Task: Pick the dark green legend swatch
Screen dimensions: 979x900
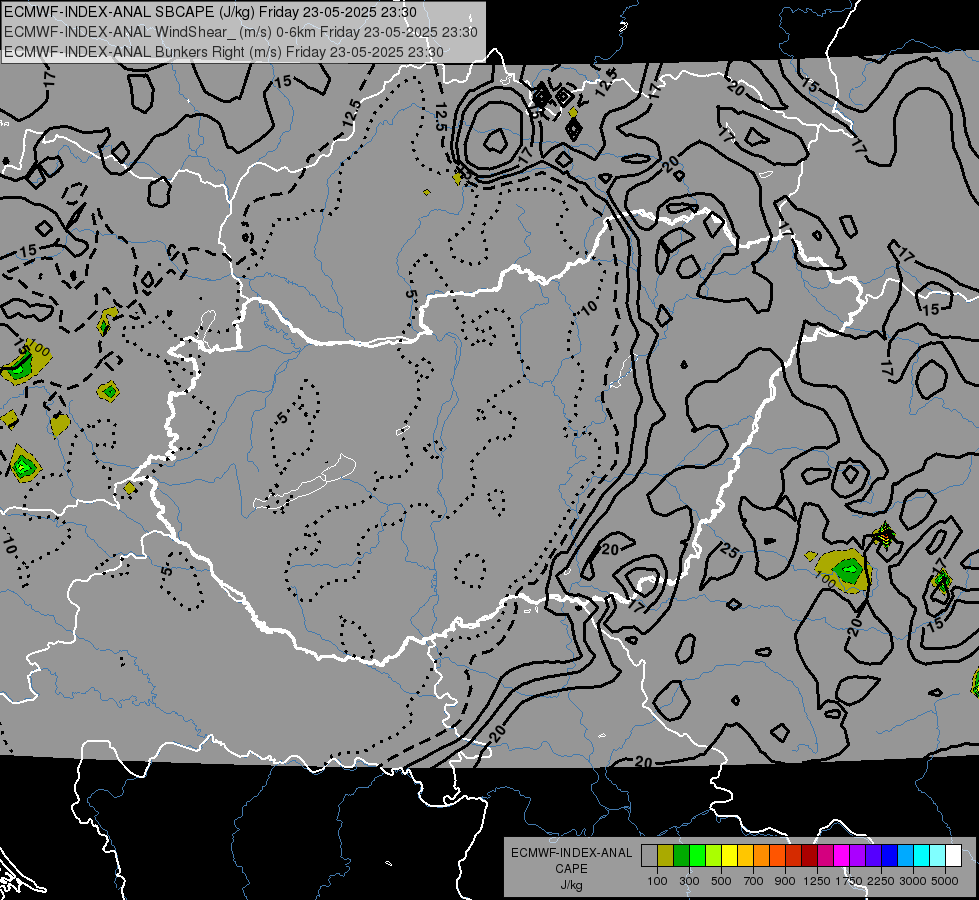Action: pos(681,856)
